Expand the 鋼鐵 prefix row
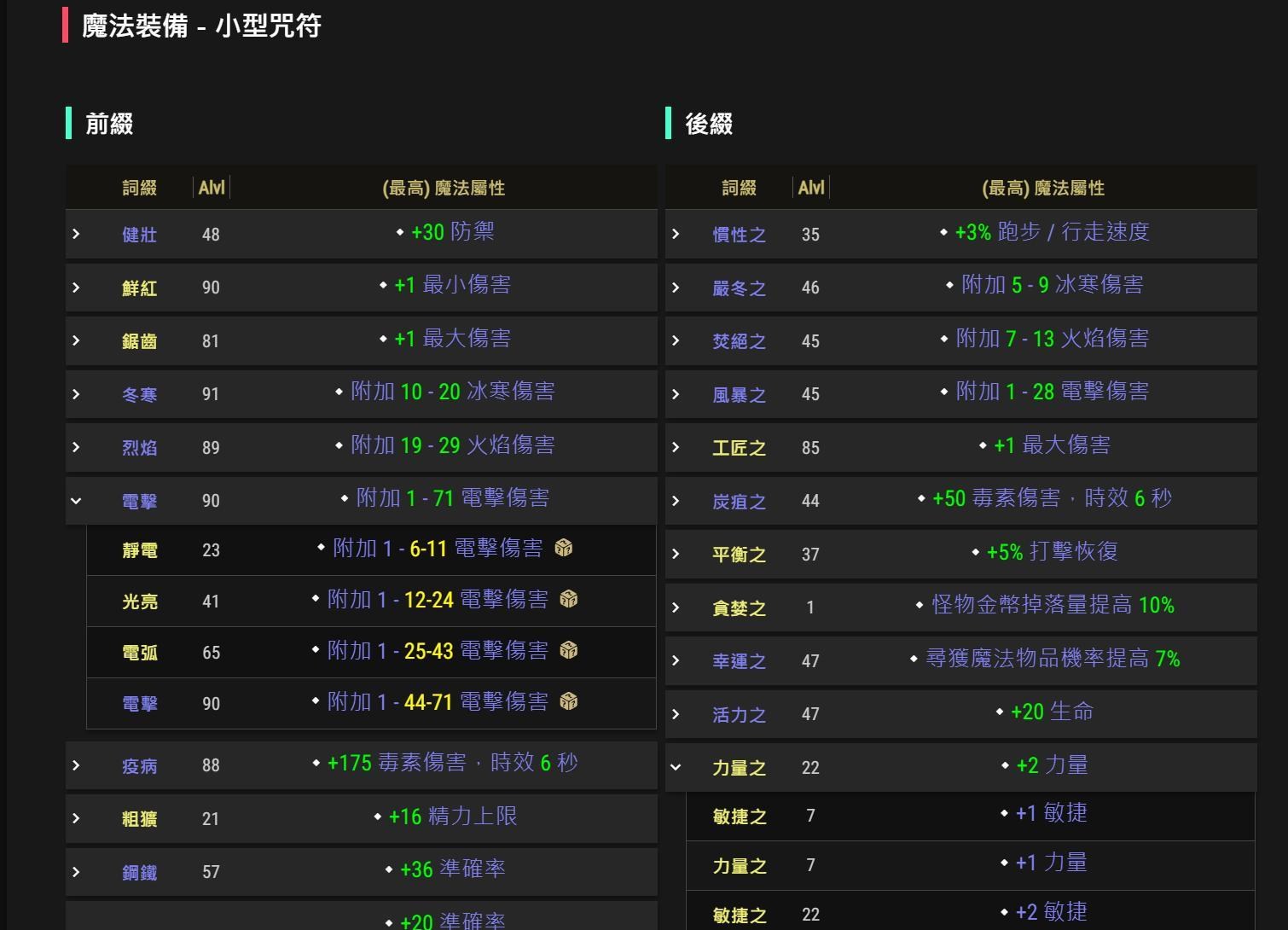Image resolution: width=1288 pixels, height=930 pixels. [76, 872]
